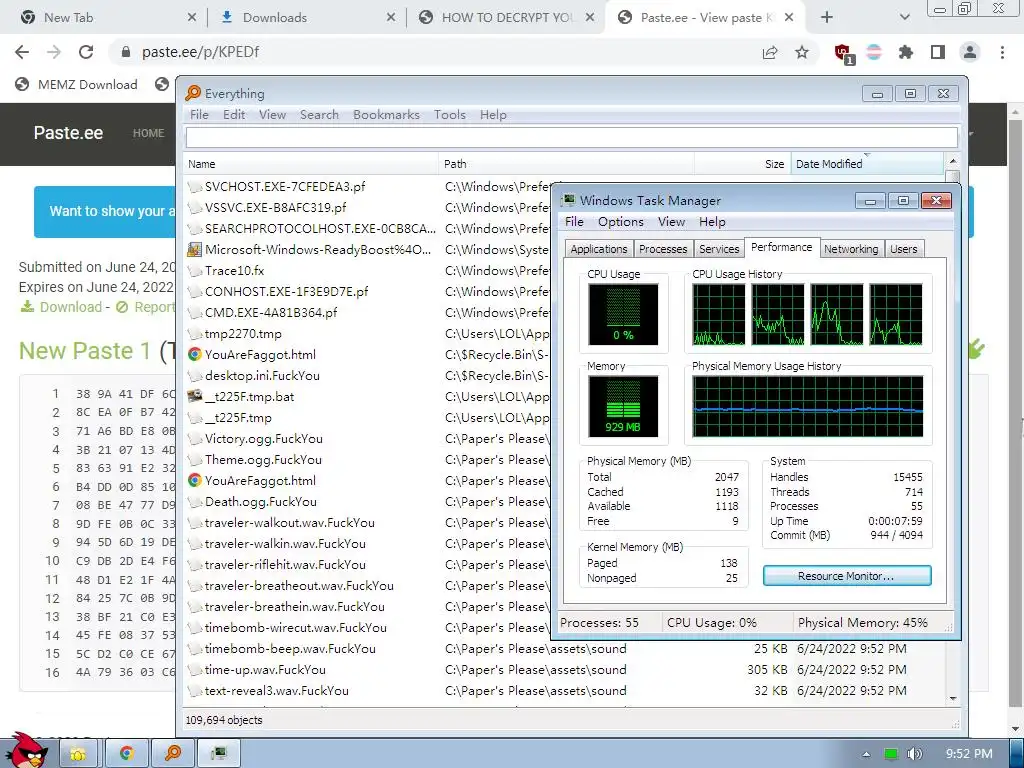Screen dimensions: 1024x768
Task: Sort Everything results by Name column
Action: point(311,164)
